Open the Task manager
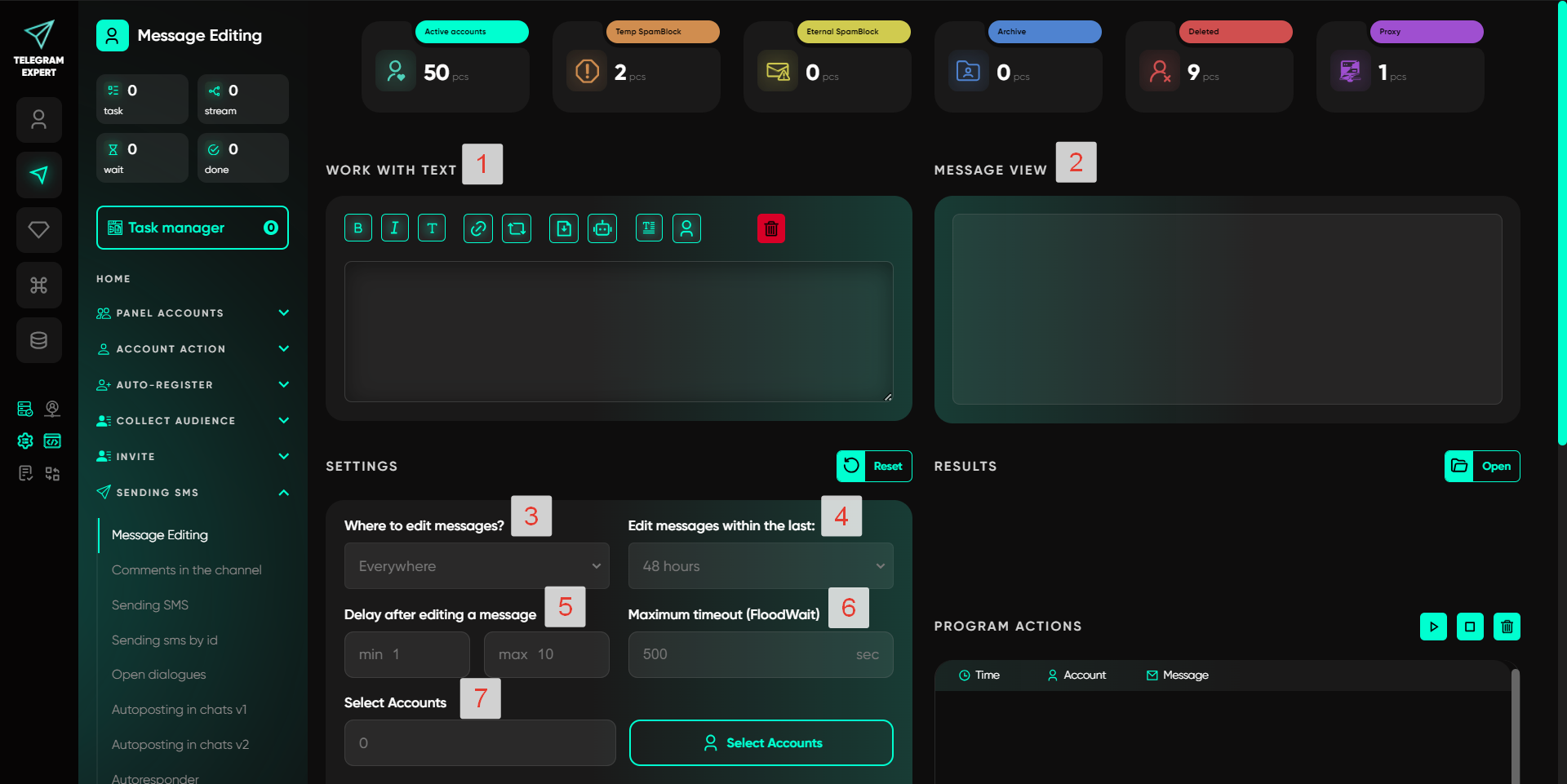Screen dimensions: 1567x784 [x=193, y=228]
